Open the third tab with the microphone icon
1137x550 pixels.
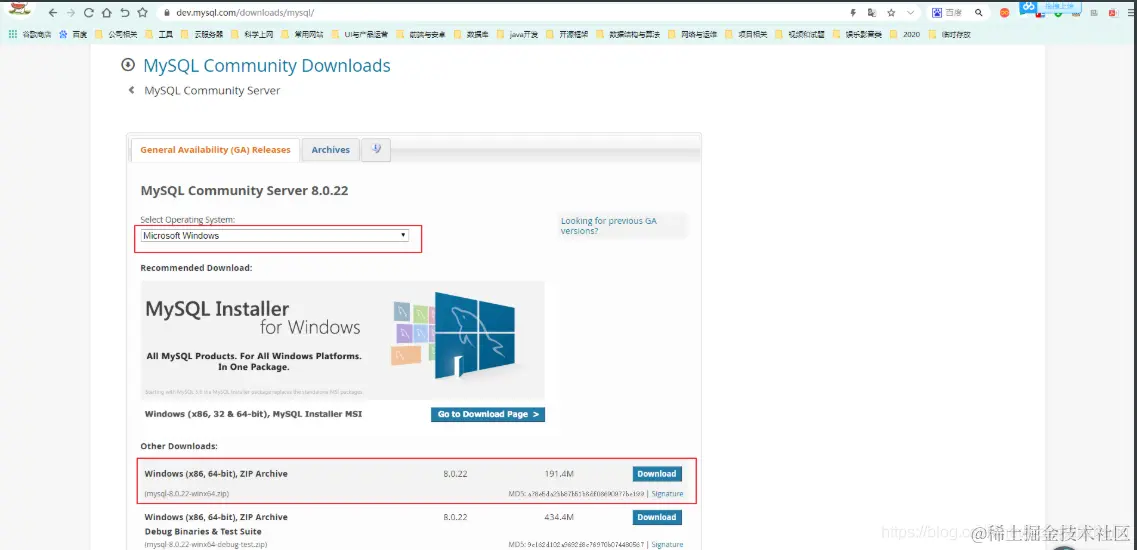(376, 149)
